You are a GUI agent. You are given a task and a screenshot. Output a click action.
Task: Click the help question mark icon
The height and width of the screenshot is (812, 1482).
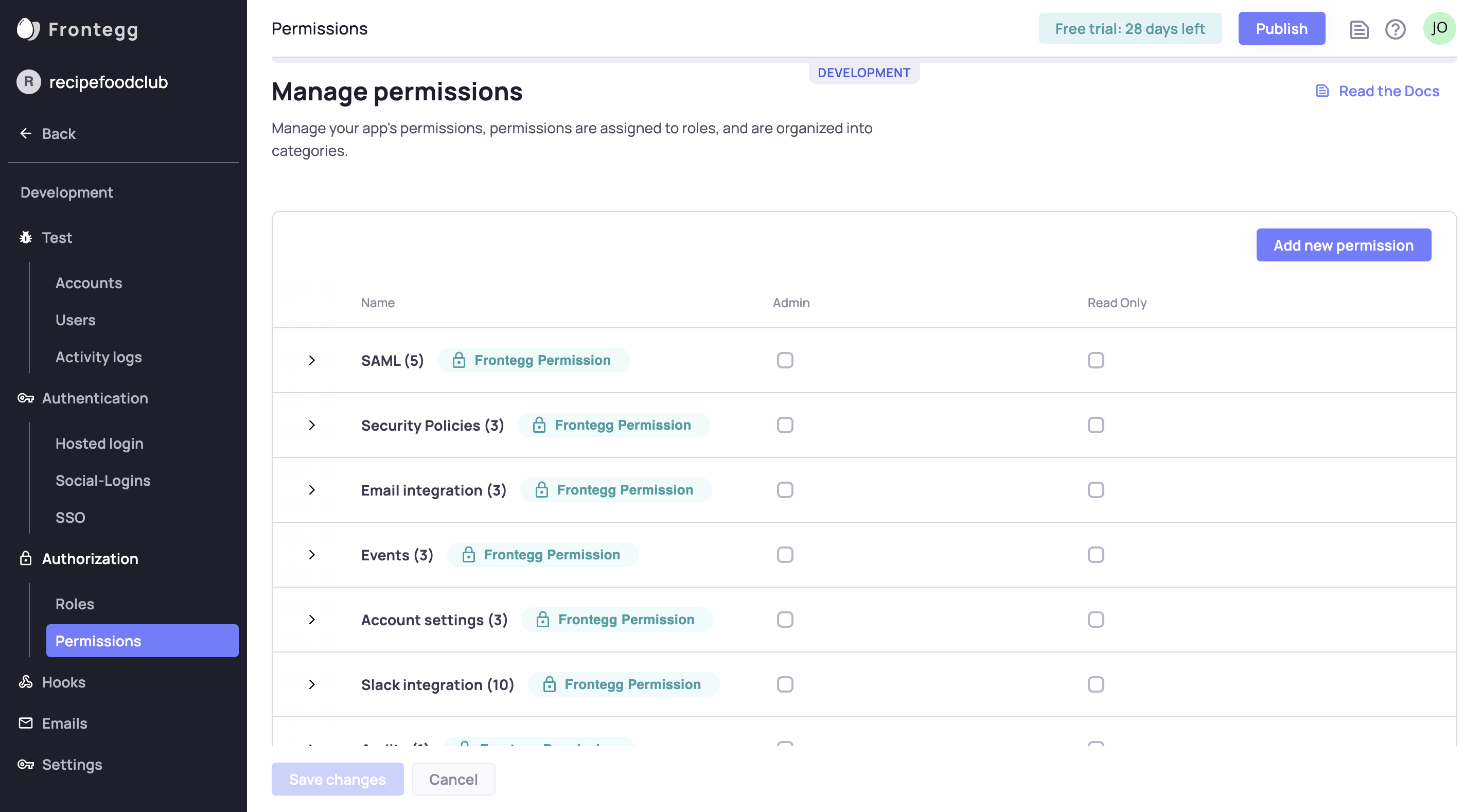tap(1395, 29)
